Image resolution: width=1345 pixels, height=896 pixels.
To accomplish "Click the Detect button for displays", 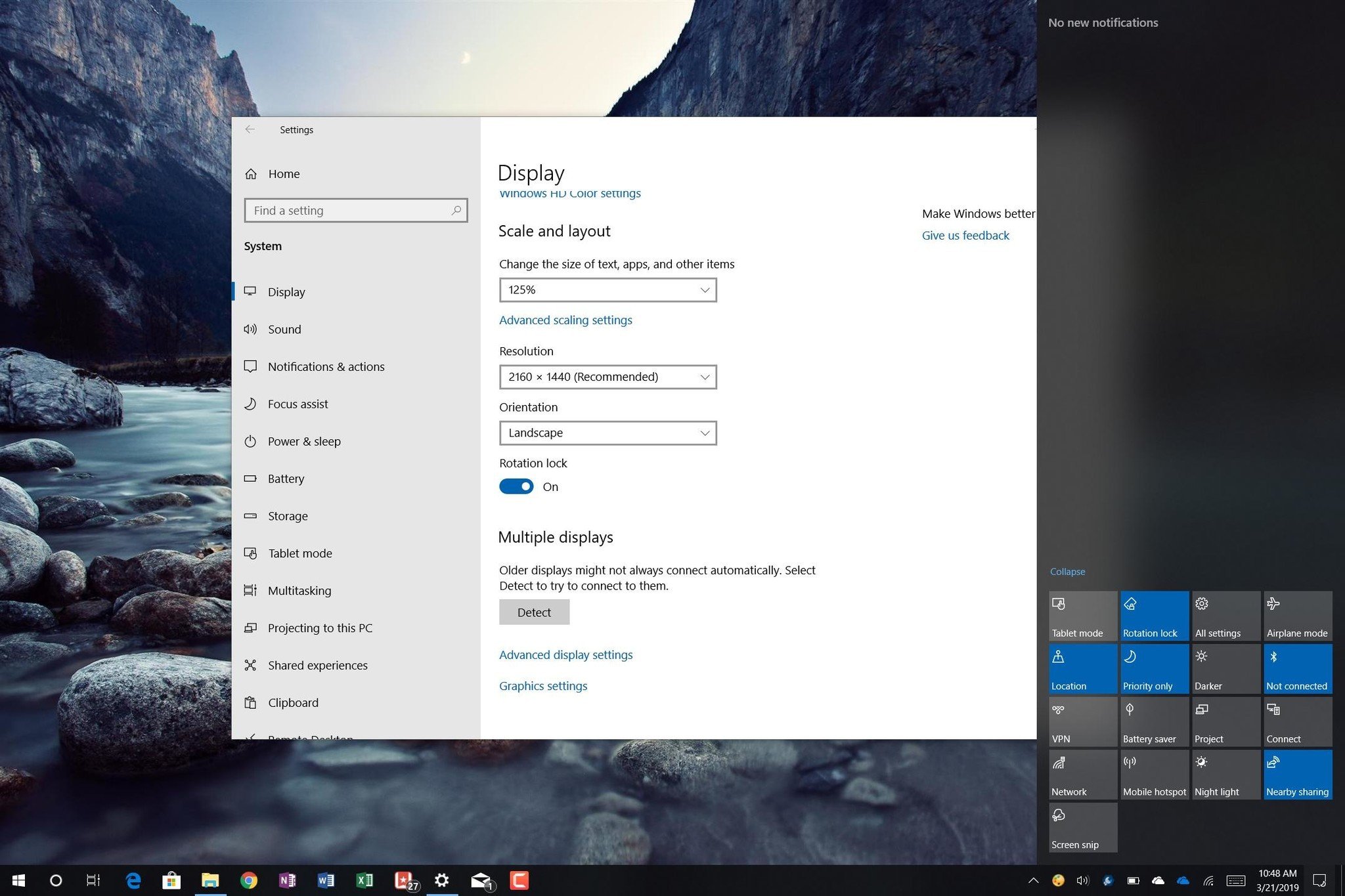I will (x=534, y=611).
